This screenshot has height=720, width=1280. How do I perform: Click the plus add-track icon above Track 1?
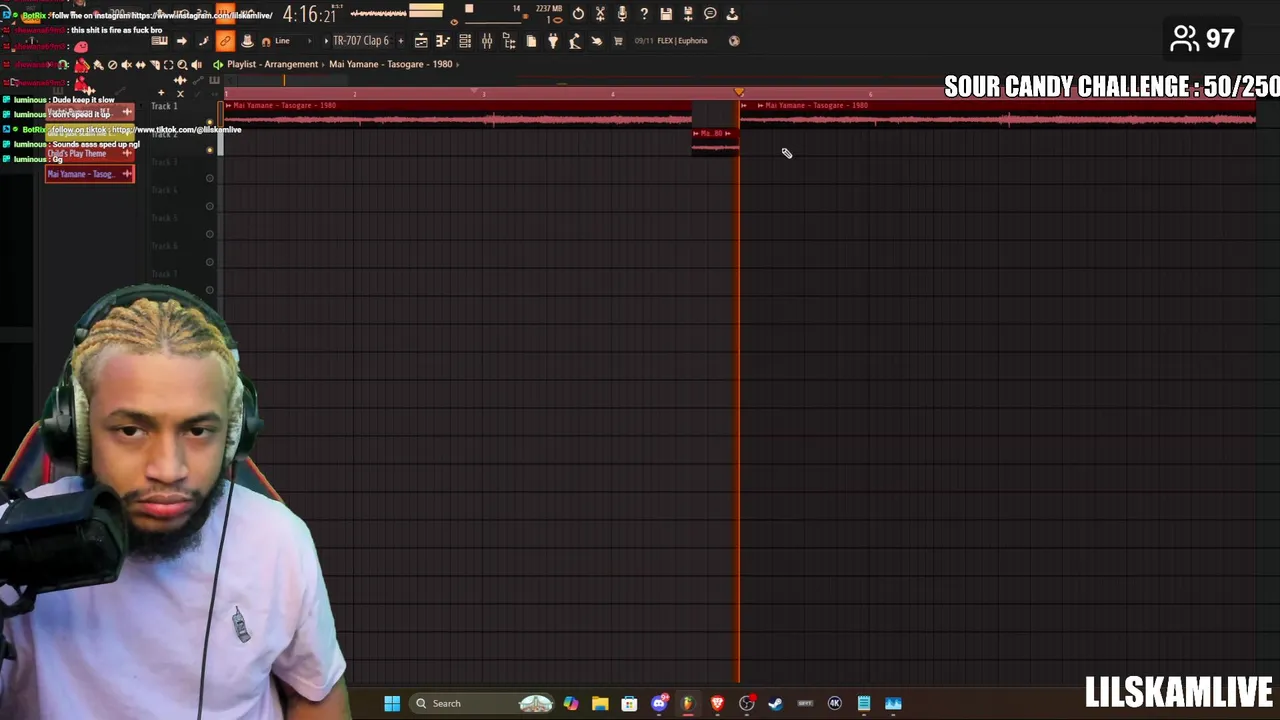(x=161, y=93)
